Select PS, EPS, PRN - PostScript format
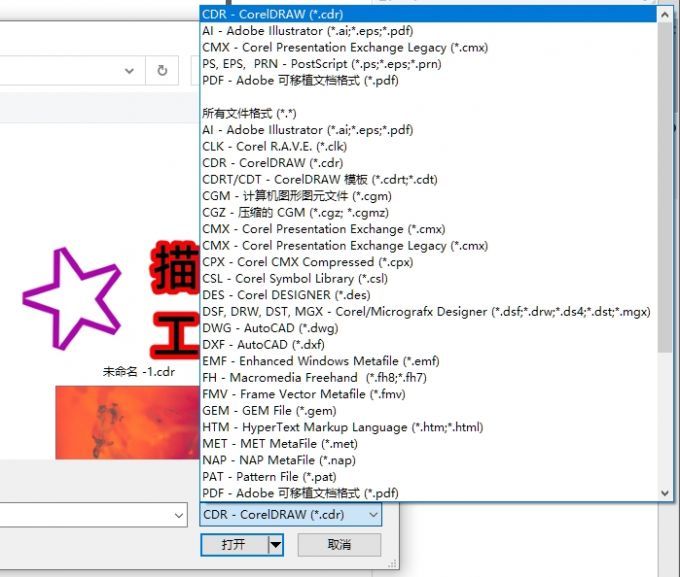This screenshot has height=577, width=680. pos(428,64)
